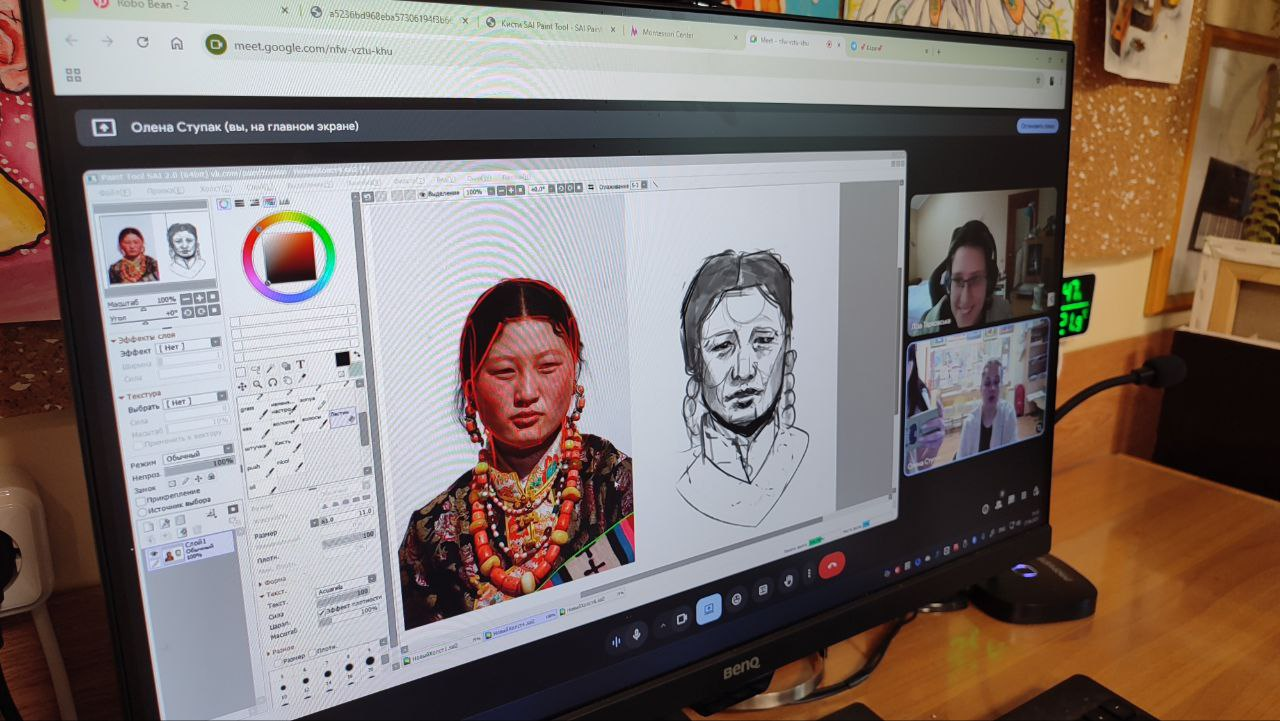Close the Кисти SAI Paint Tool browser tab
This screenshot has width=1280, height=721.
pos(611,30)
